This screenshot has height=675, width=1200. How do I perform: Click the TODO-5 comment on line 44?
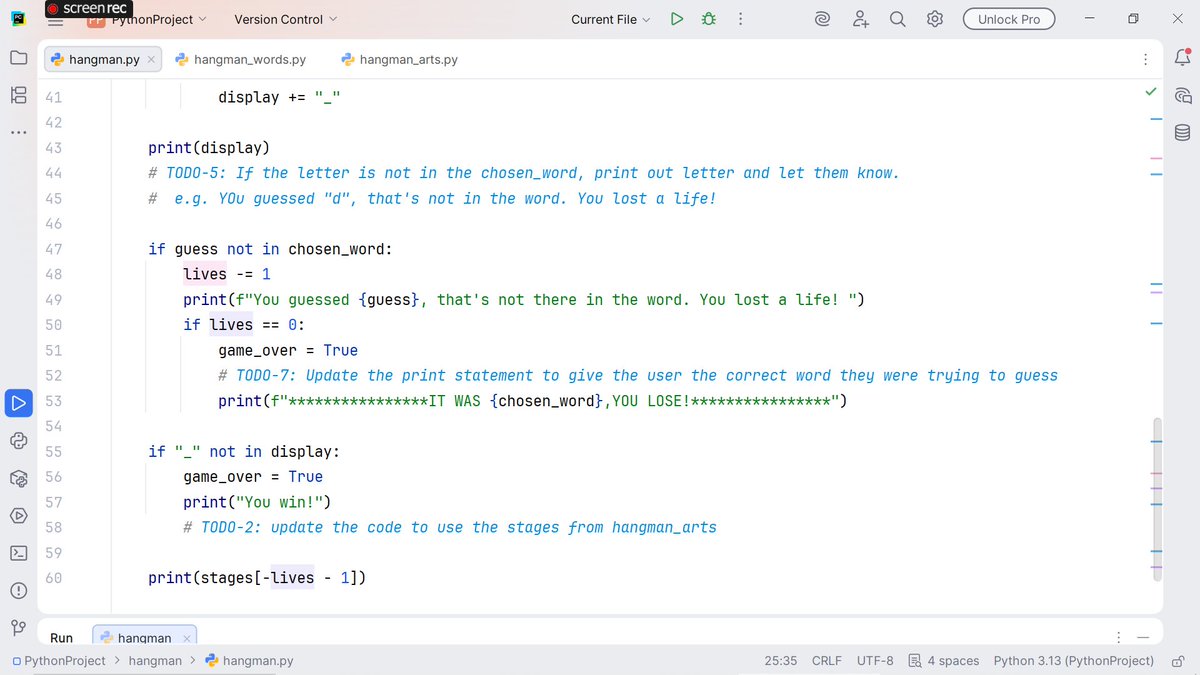[524, 173]
